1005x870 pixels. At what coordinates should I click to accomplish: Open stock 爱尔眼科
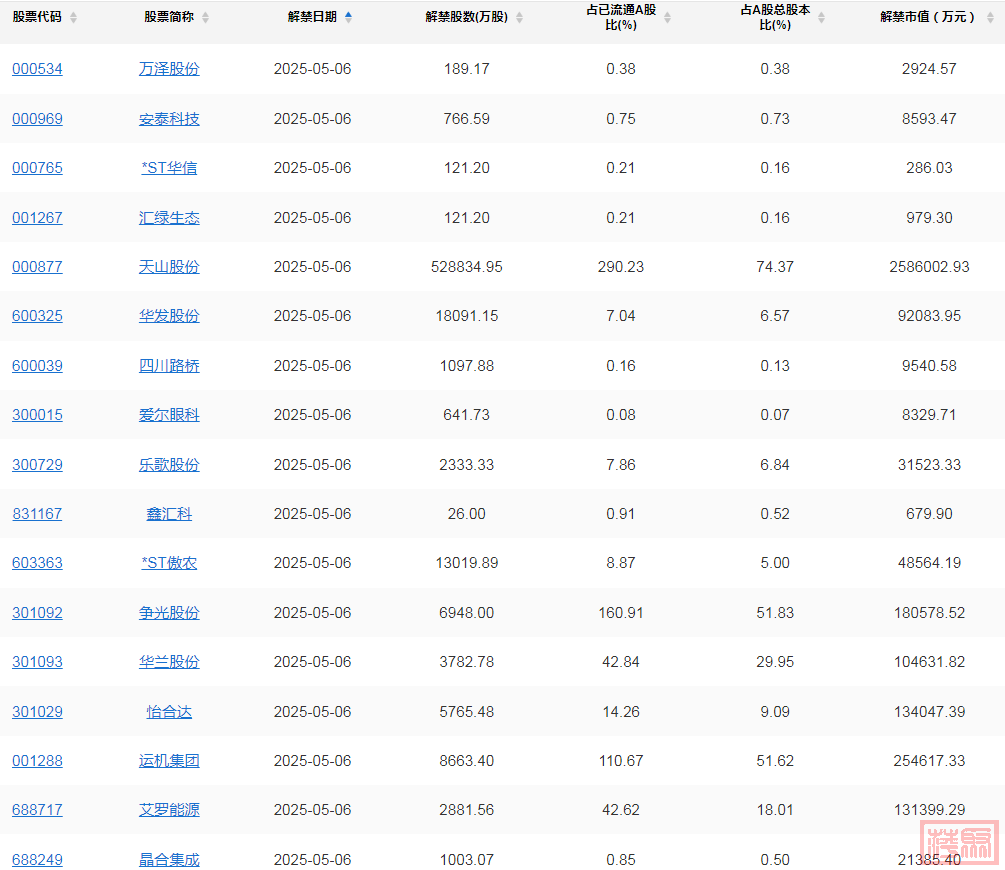[x=169, y=415]
